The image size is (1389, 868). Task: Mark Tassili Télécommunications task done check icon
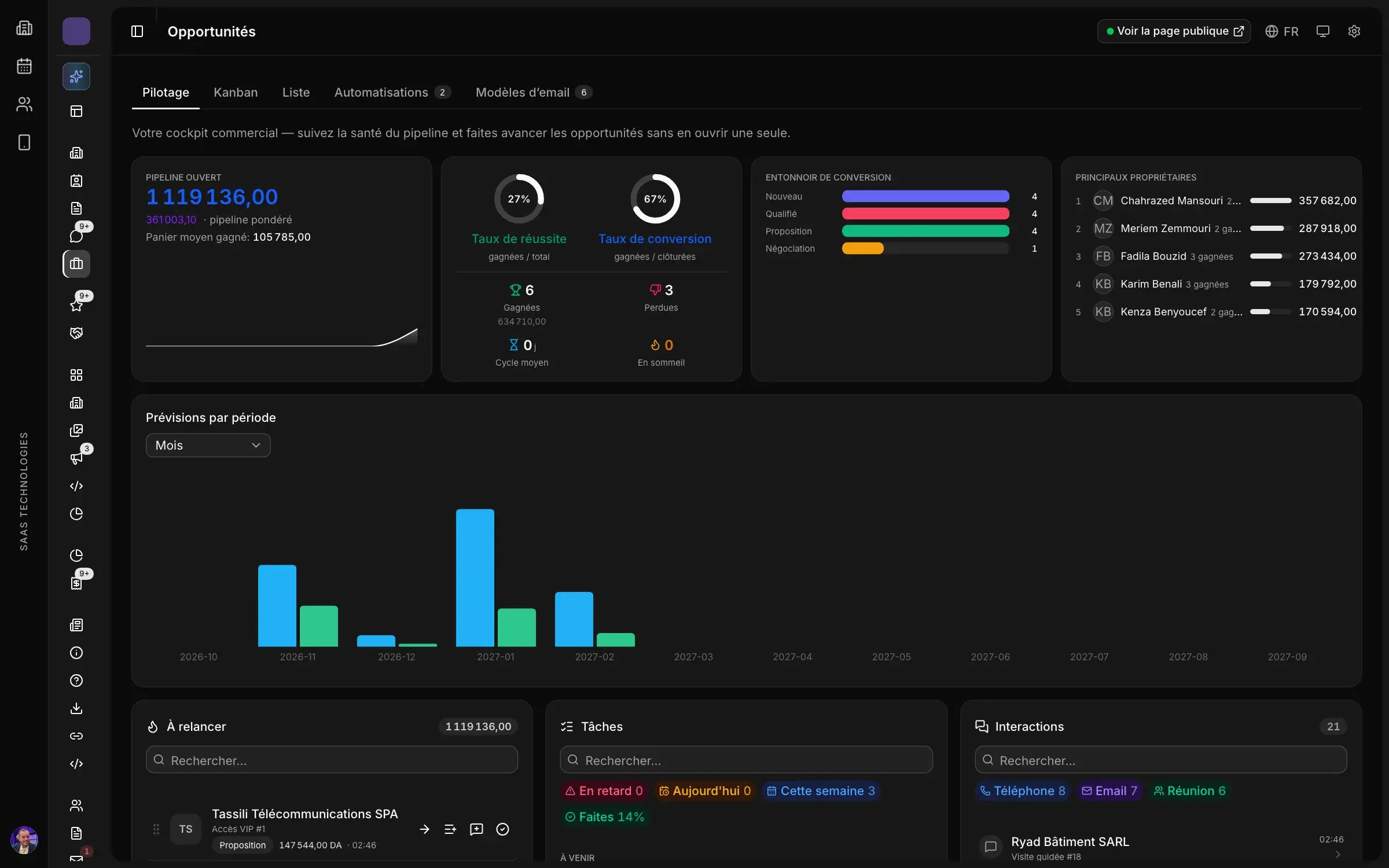click(502, 829)
